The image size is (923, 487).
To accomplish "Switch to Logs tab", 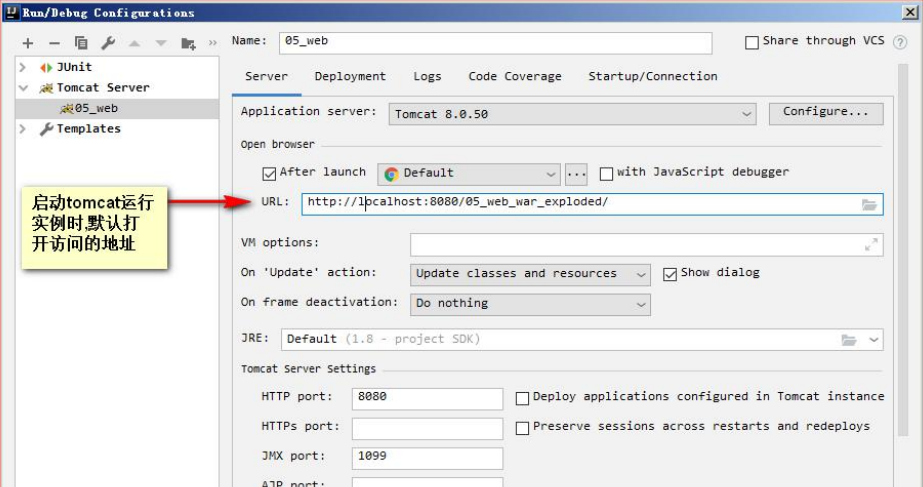I will pos(427,77).
